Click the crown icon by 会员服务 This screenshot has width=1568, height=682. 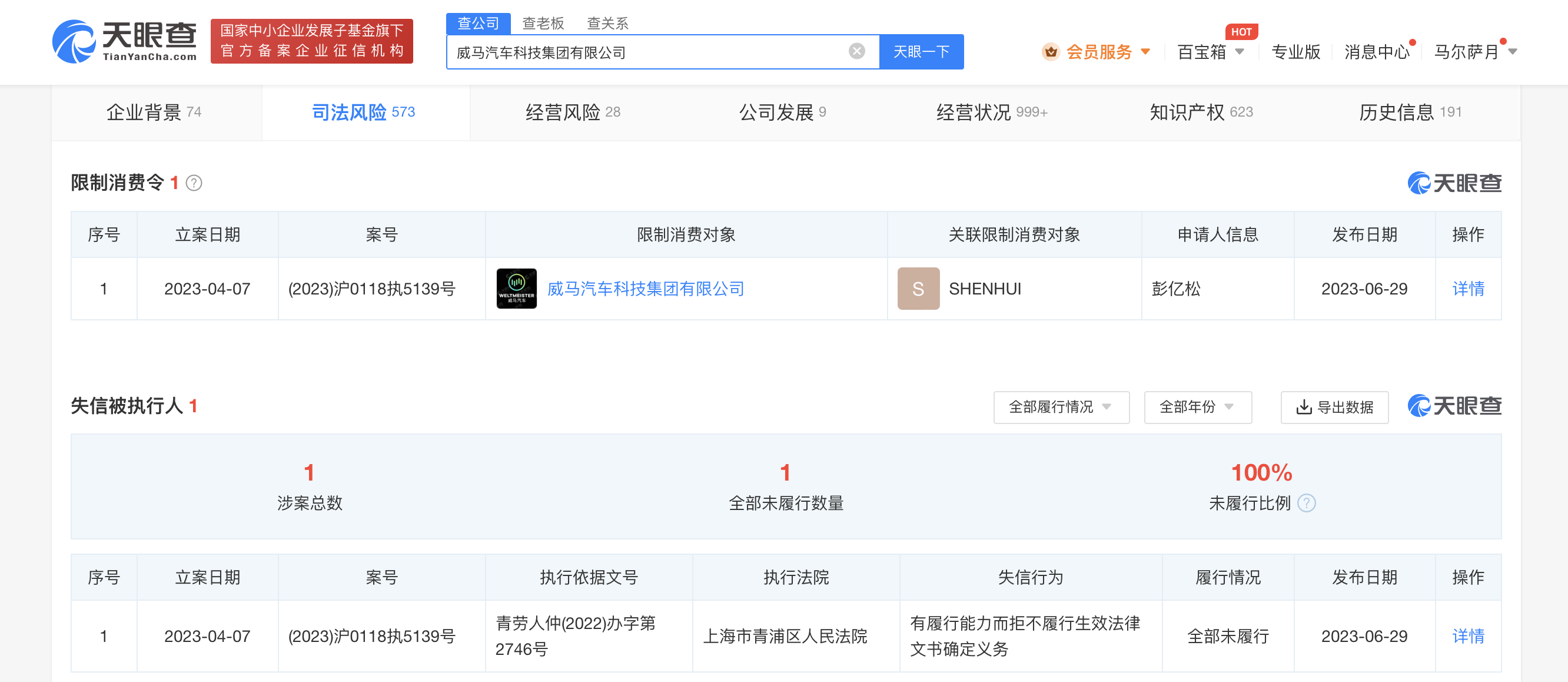pyautogui.click(x=1051, y=52)
